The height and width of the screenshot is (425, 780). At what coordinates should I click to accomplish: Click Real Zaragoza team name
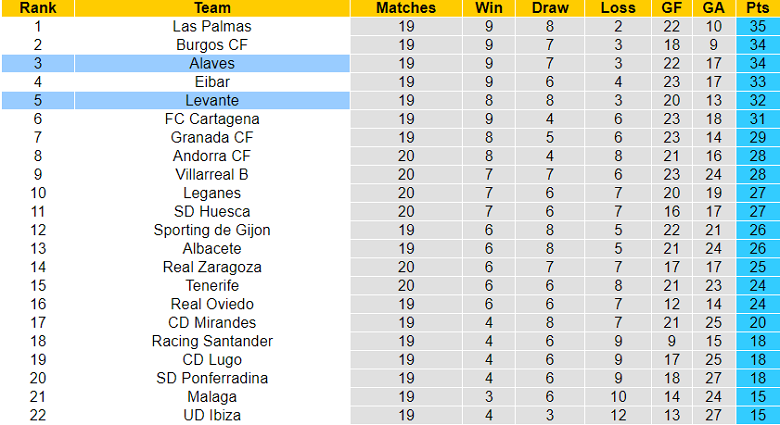point(212,267)
